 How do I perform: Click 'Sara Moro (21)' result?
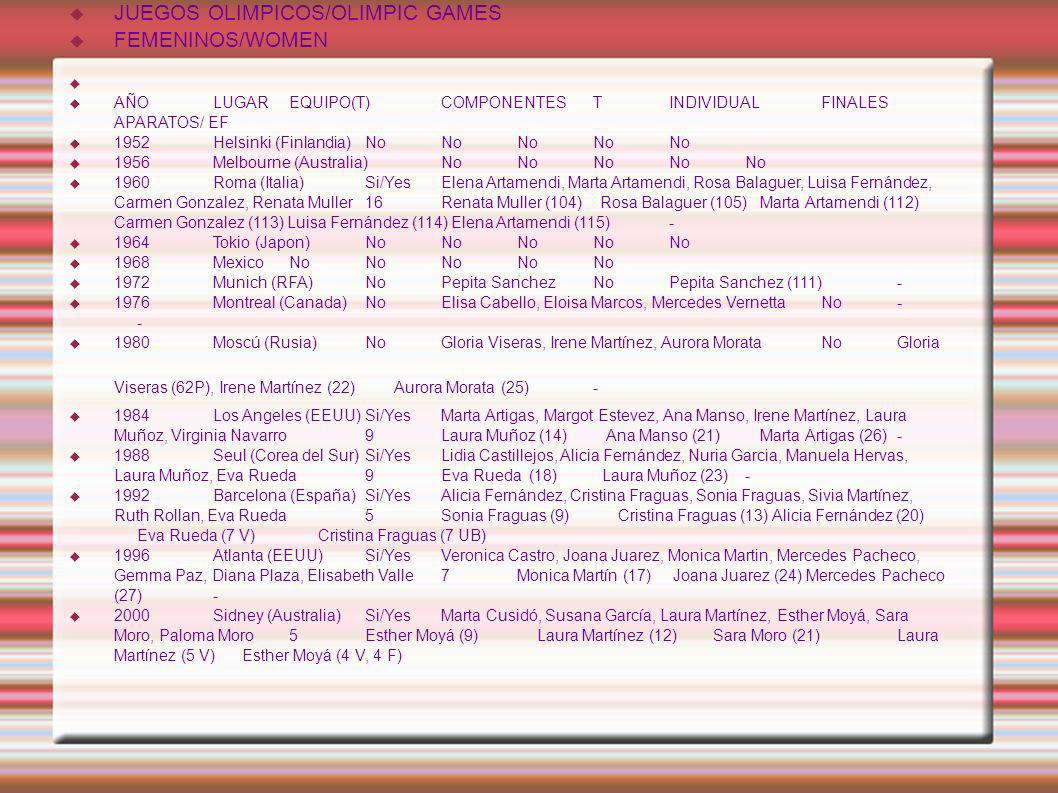[767, 636]
